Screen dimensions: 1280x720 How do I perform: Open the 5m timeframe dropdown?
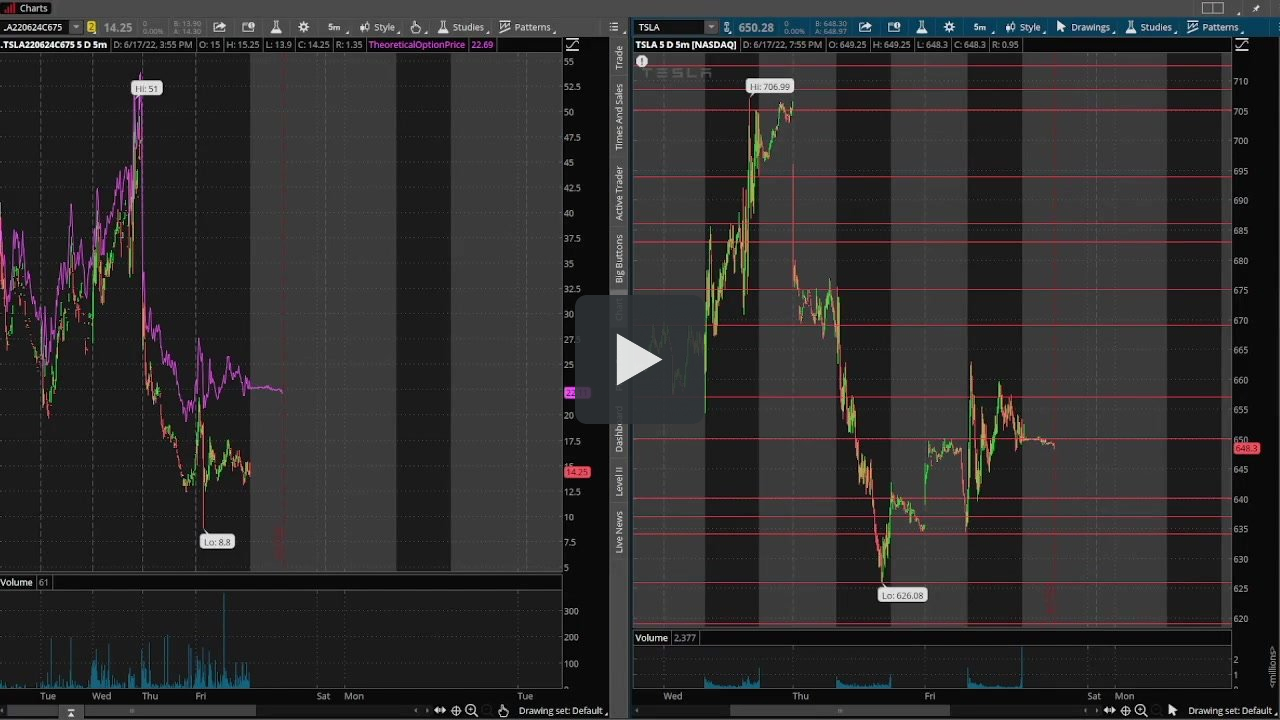click(334, 27)
